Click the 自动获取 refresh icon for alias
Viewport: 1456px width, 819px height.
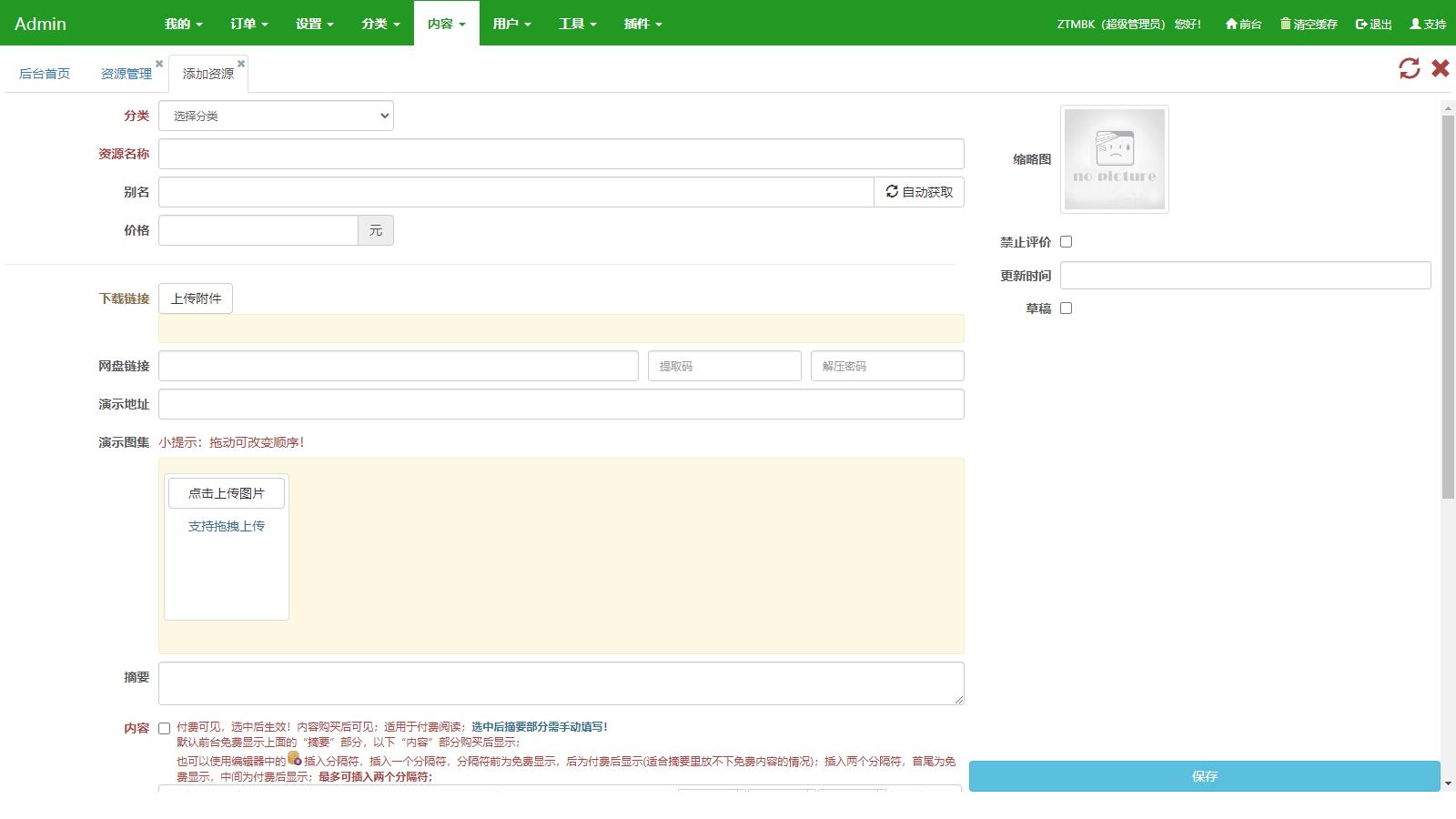892,191
